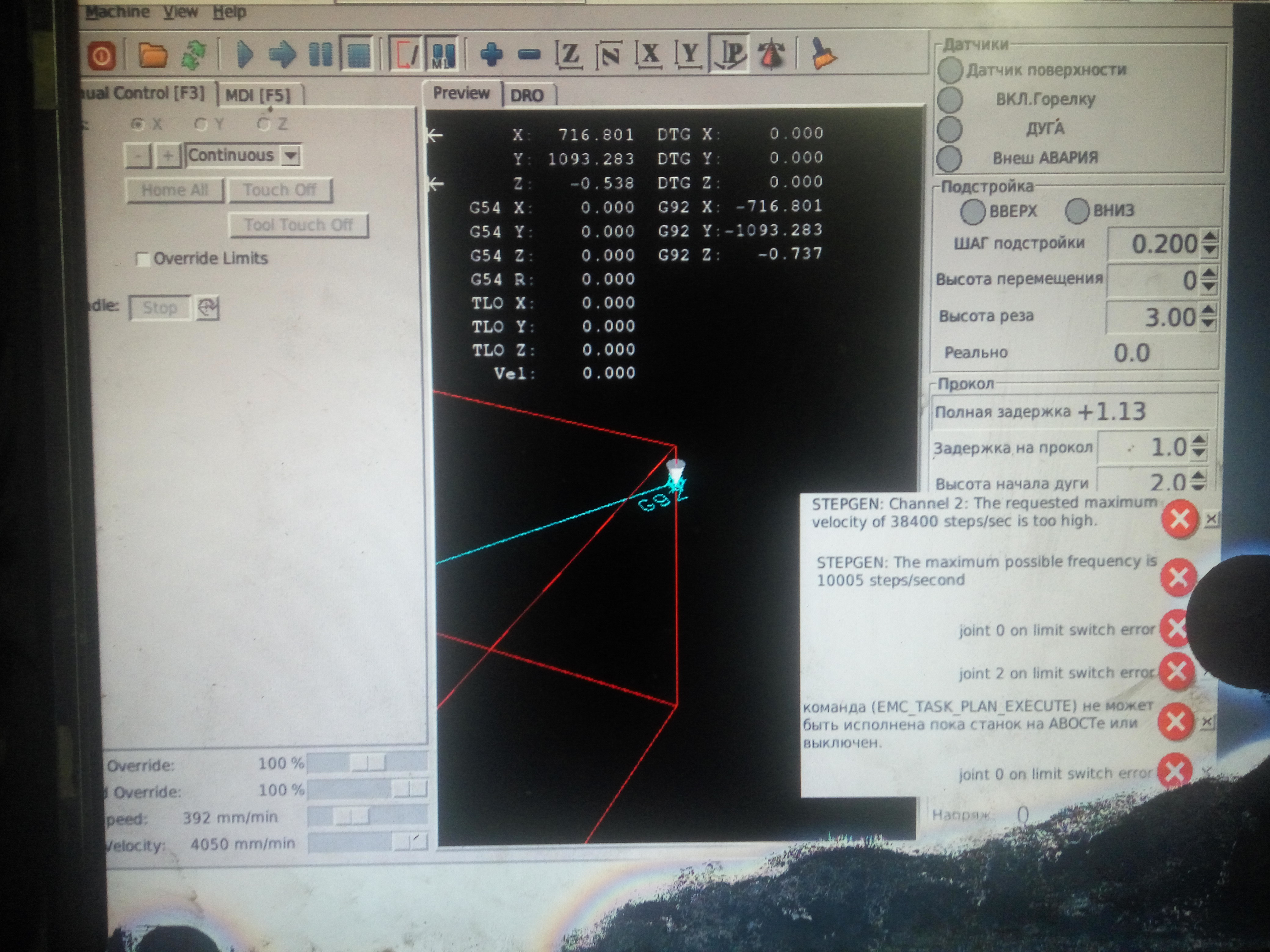Select the Y axis radio button

(201, 124)
